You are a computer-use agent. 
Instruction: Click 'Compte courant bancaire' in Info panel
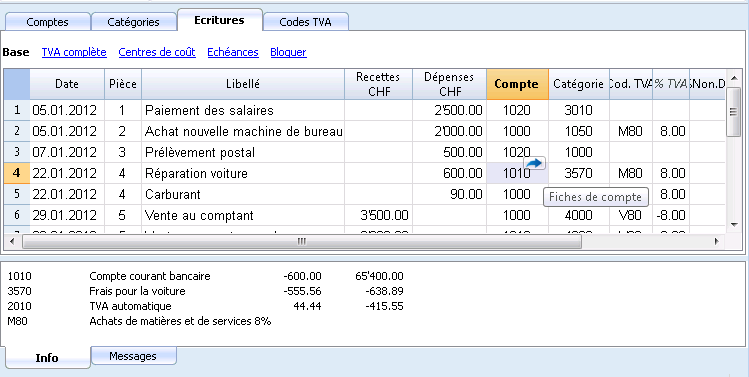pyautogui.click(x=150, y=276)
